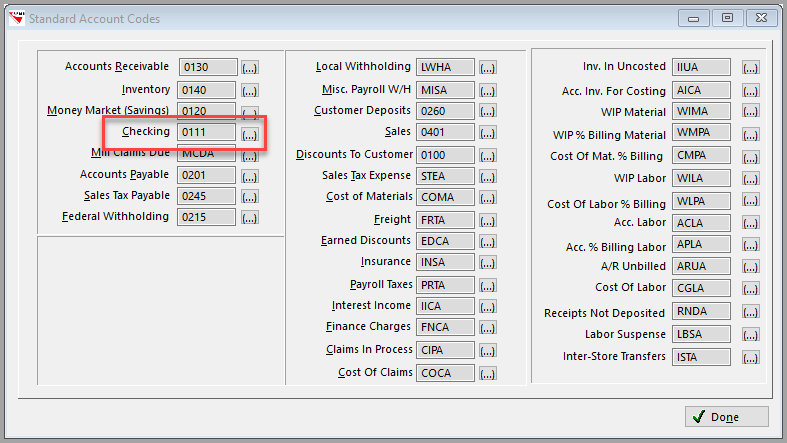Open lookup for Freight account

click(x=487, y=221)
